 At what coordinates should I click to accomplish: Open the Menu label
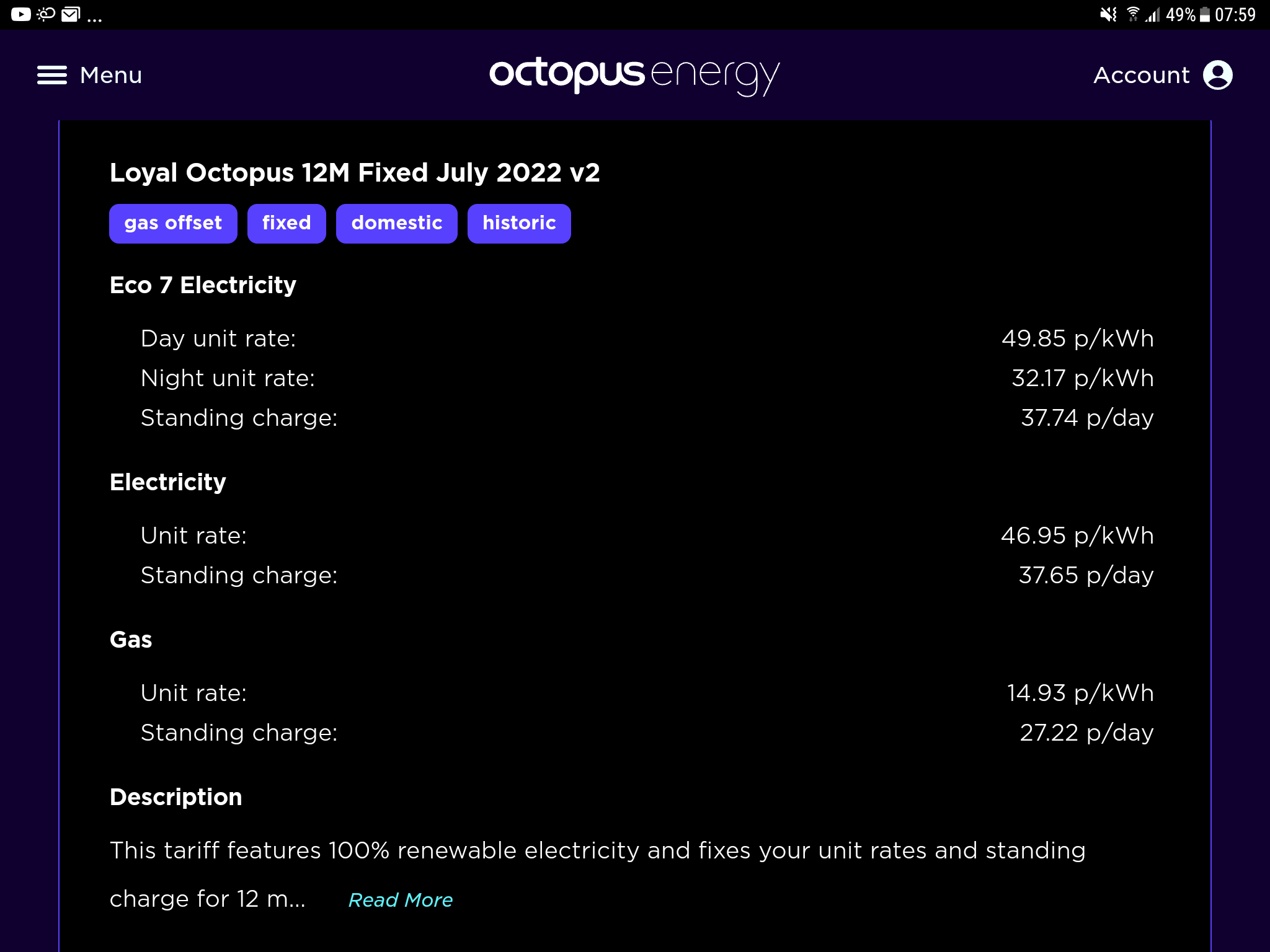[111, 75]
